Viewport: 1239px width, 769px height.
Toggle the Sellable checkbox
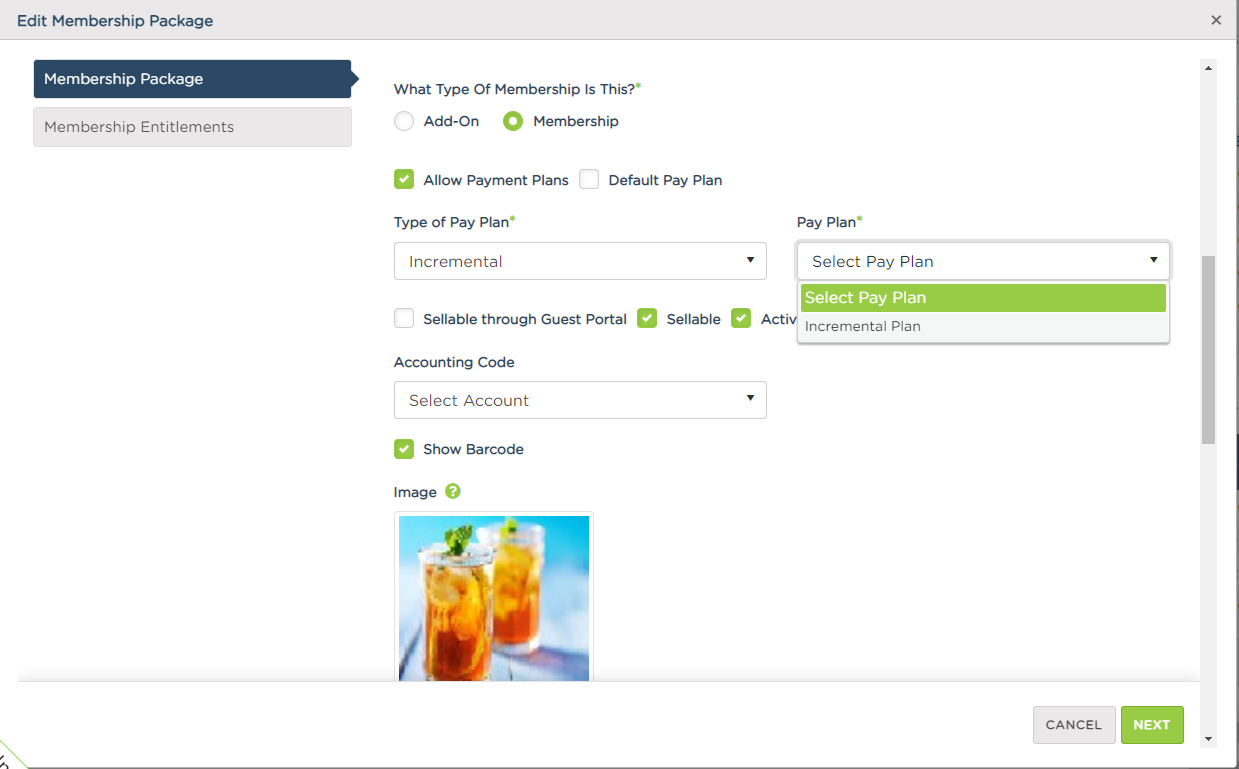648,319
